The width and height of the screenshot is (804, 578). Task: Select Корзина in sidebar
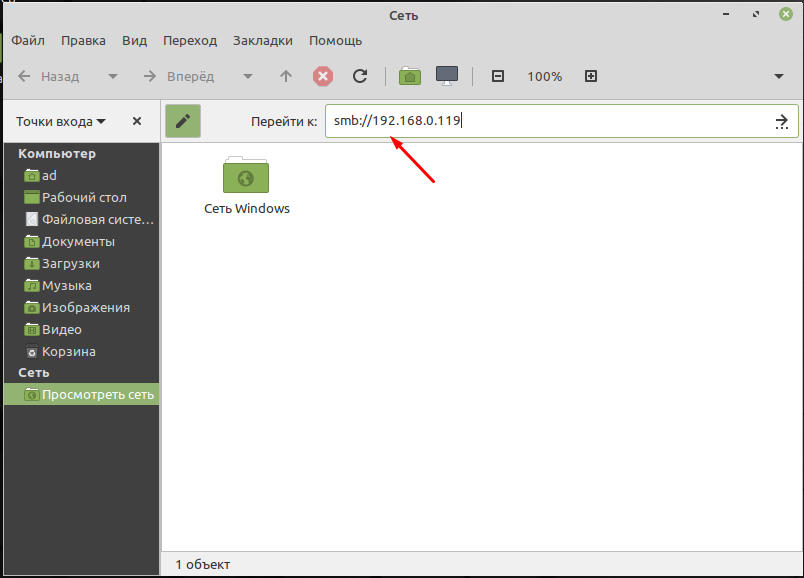[82, 352]
